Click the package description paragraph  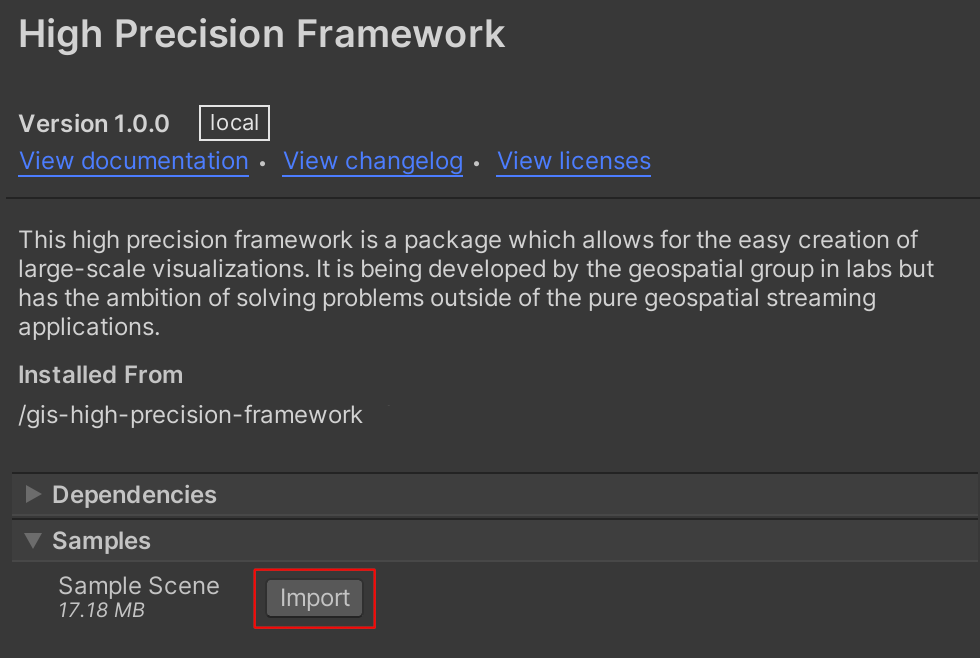[476, 283]
